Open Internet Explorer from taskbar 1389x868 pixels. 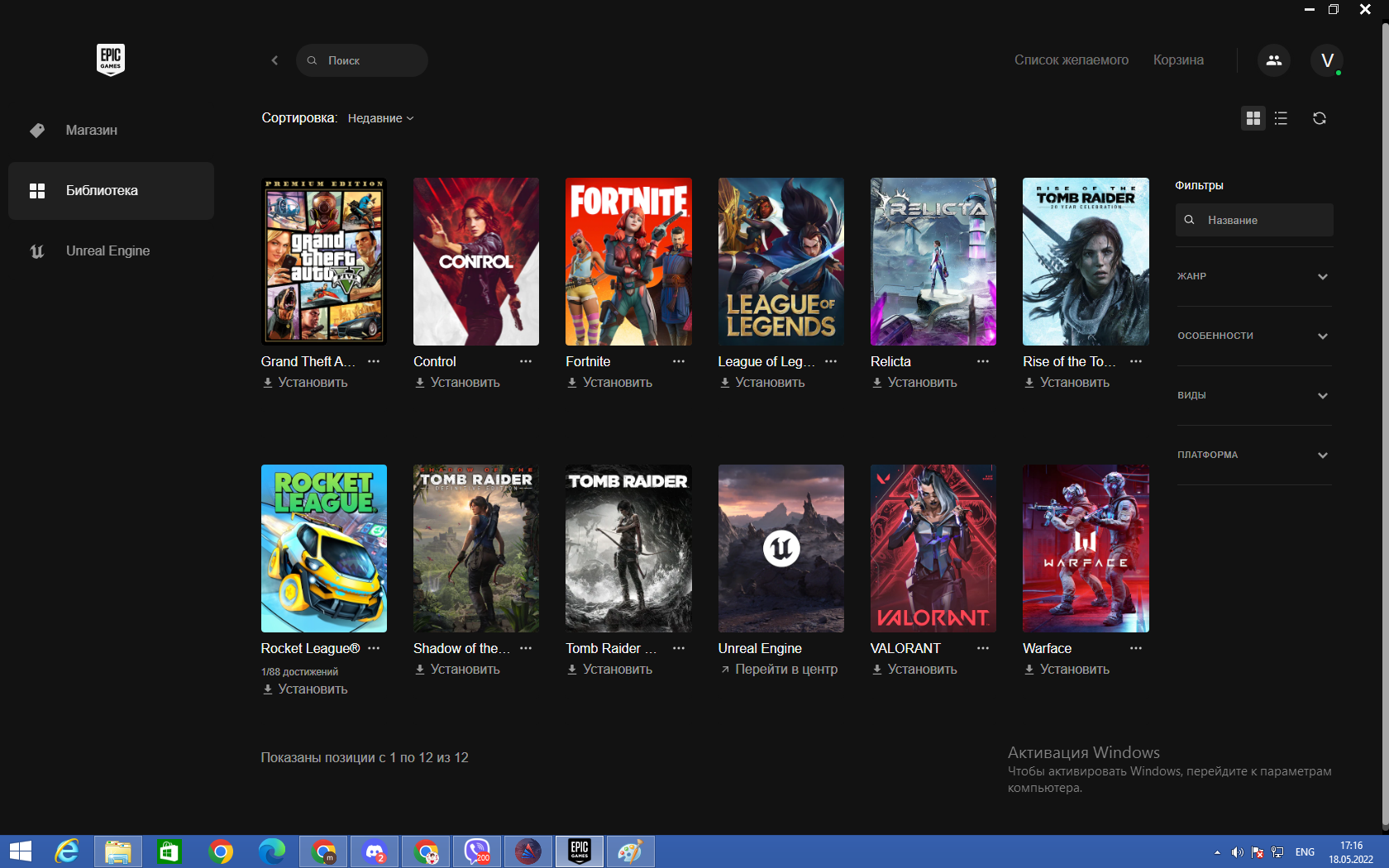coord(67,851)
